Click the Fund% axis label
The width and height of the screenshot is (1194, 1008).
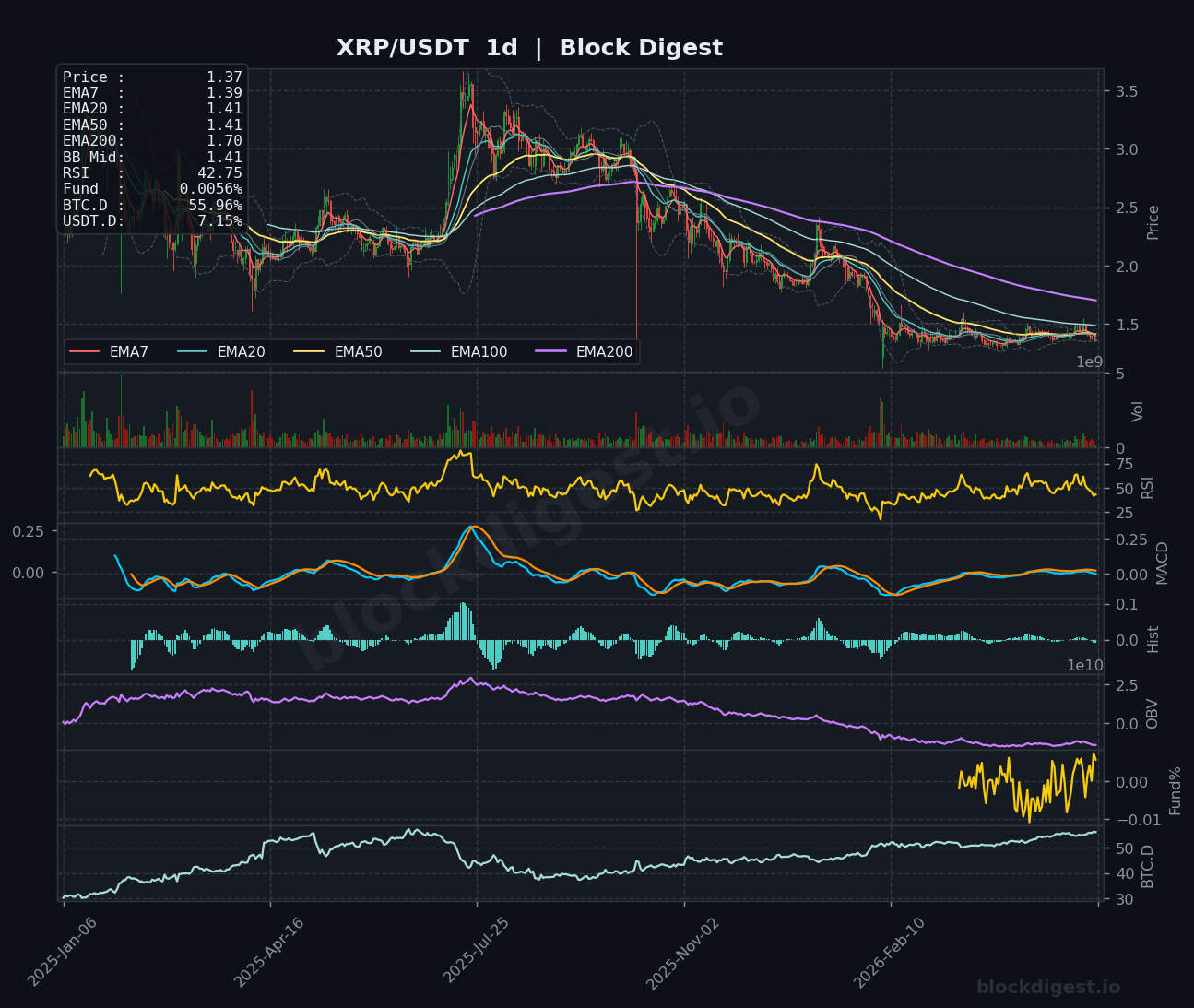coord(1175,790)
